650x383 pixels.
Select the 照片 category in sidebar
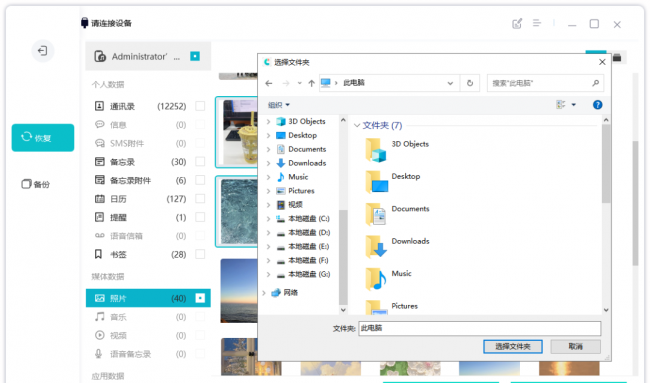[148, 298]
